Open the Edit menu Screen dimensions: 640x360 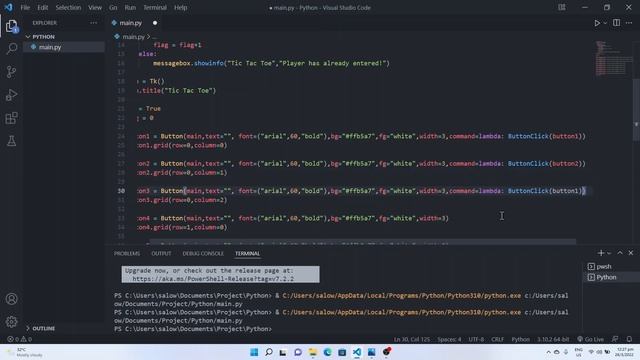pyautogui.click(x=42, y=7)
